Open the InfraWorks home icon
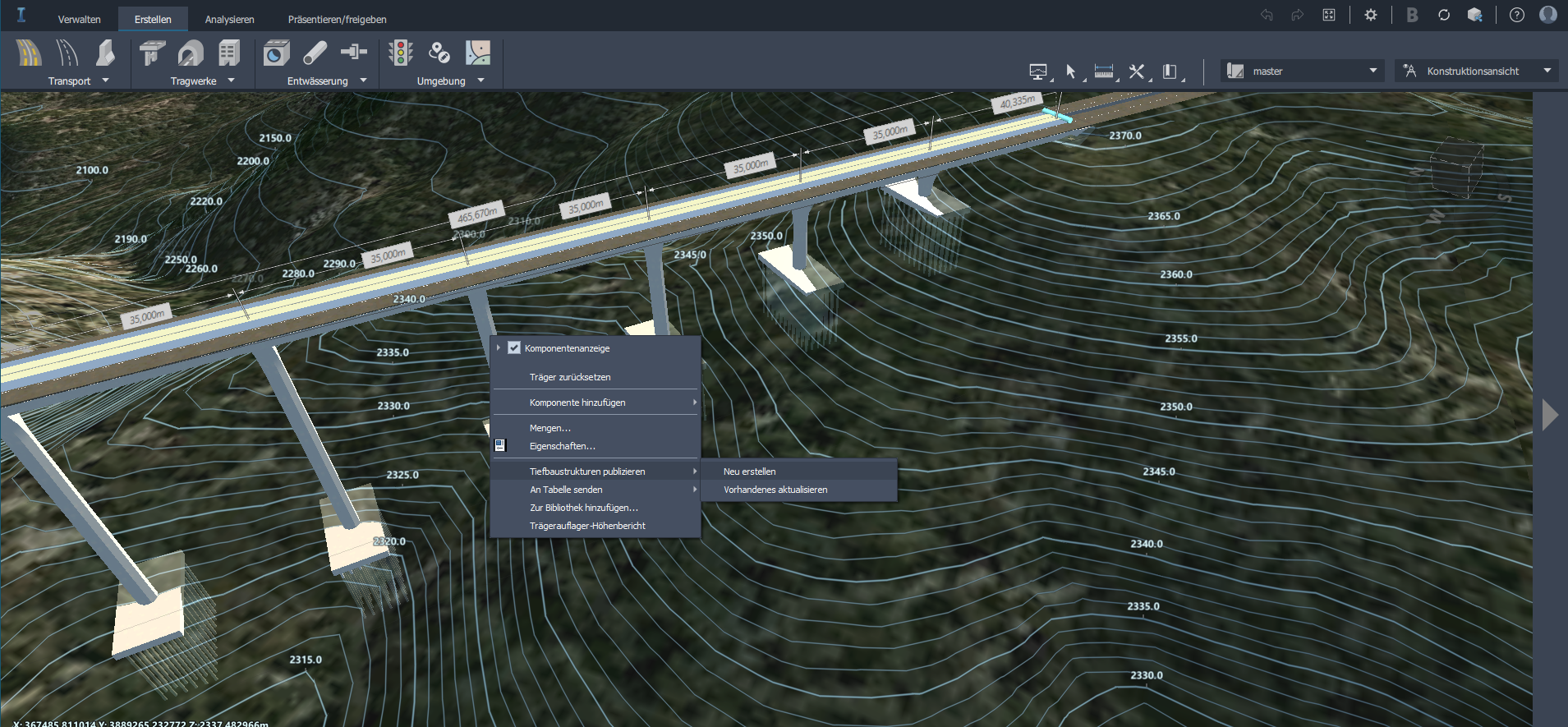 coord(21,15)
